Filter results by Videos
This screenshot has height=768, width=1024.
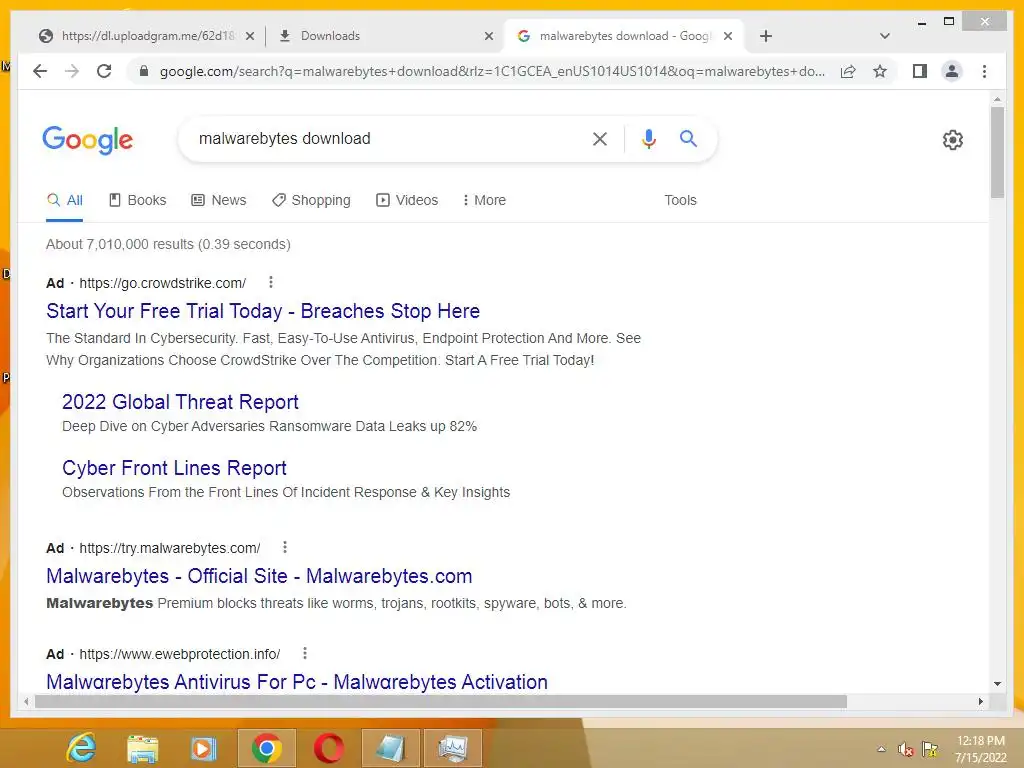click(x=407, y=200)
